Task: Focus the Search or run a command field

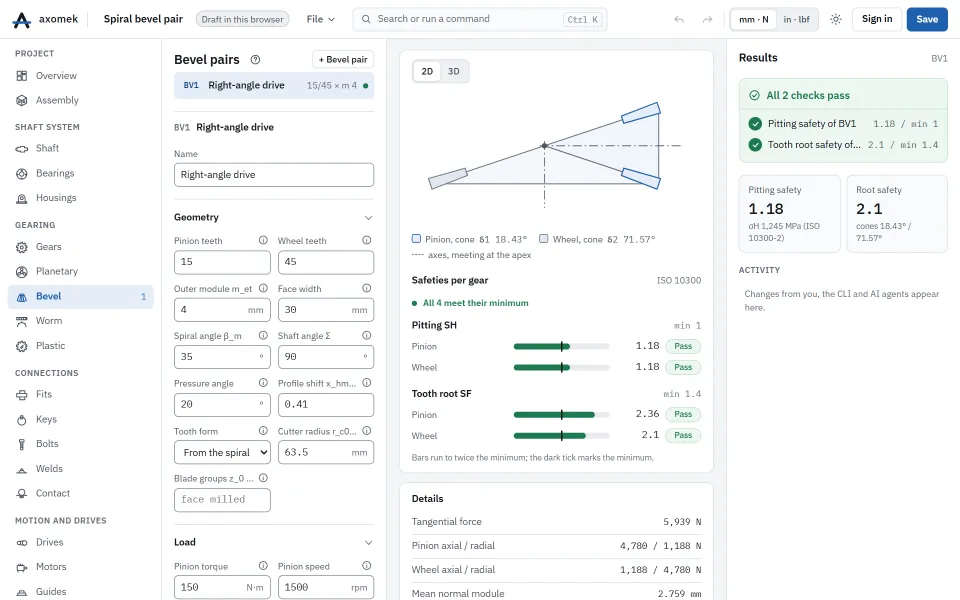Action: tap(480, 20)
